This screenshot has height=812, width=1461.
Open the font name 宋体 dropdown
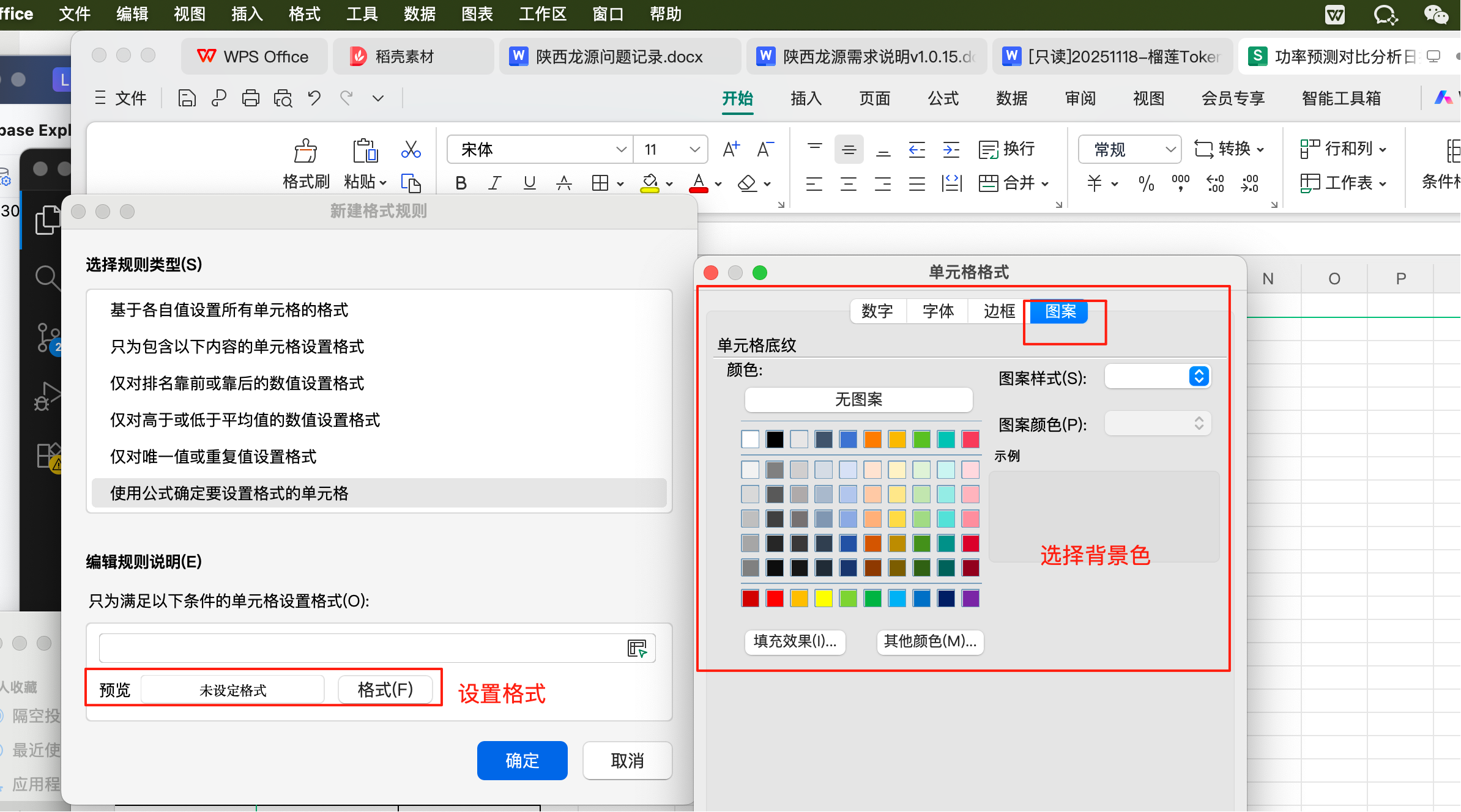620,150
